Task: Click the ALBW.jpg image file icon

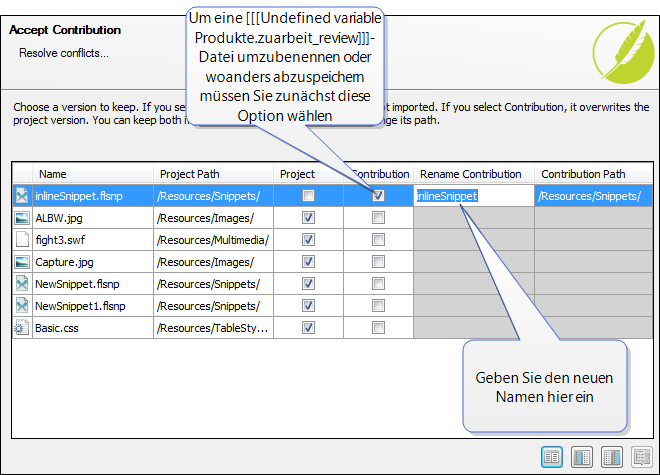Action: [22, 218]
